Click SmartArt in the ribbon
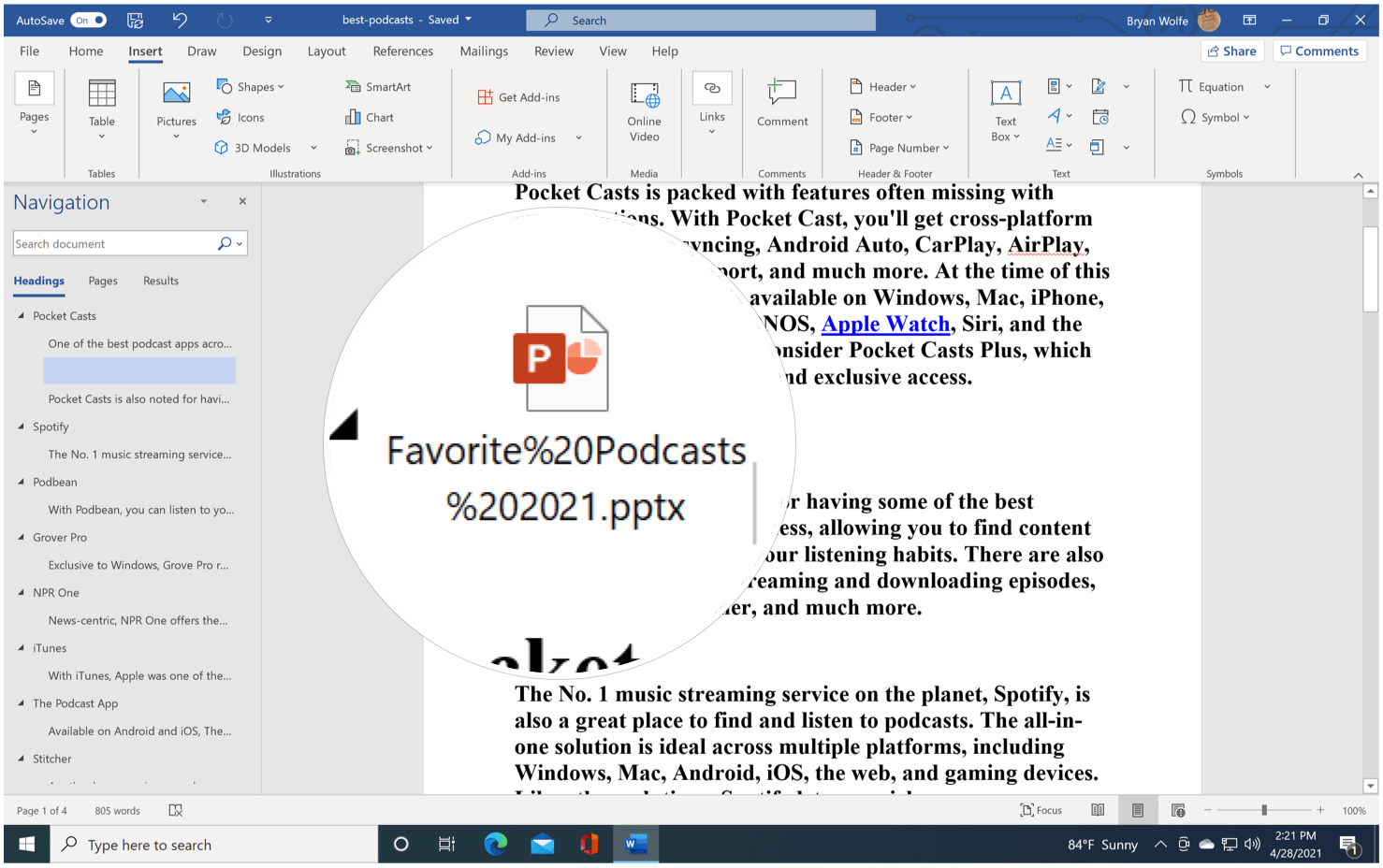1383x868 pixels. click(x=378, y=87)
